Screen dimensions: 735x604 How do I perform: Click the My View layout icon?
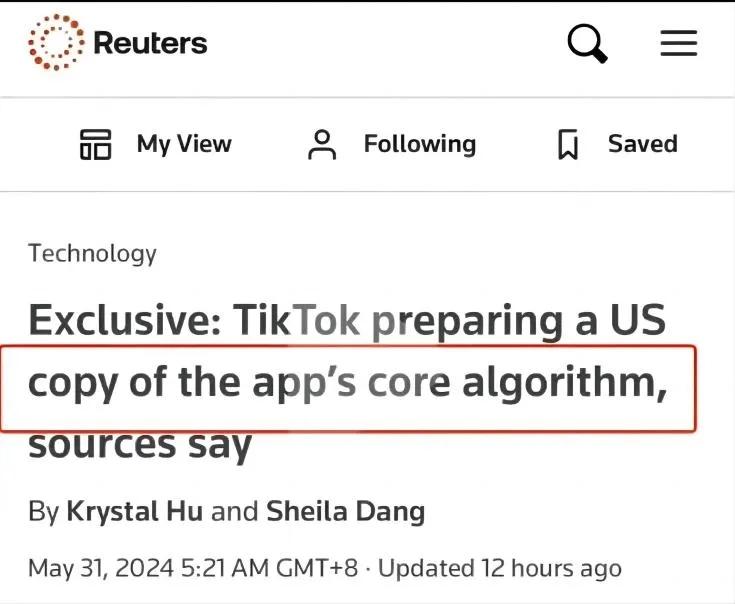pos(95,144)
